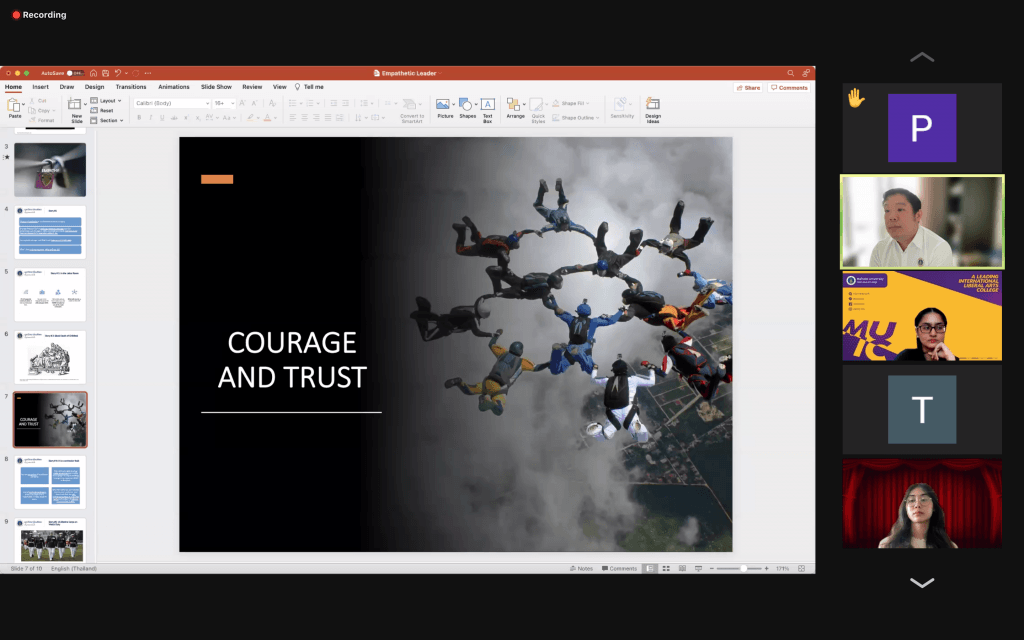Start slide show from status bar icon
Screen dimensions: 1024x640
click(697, 568)
